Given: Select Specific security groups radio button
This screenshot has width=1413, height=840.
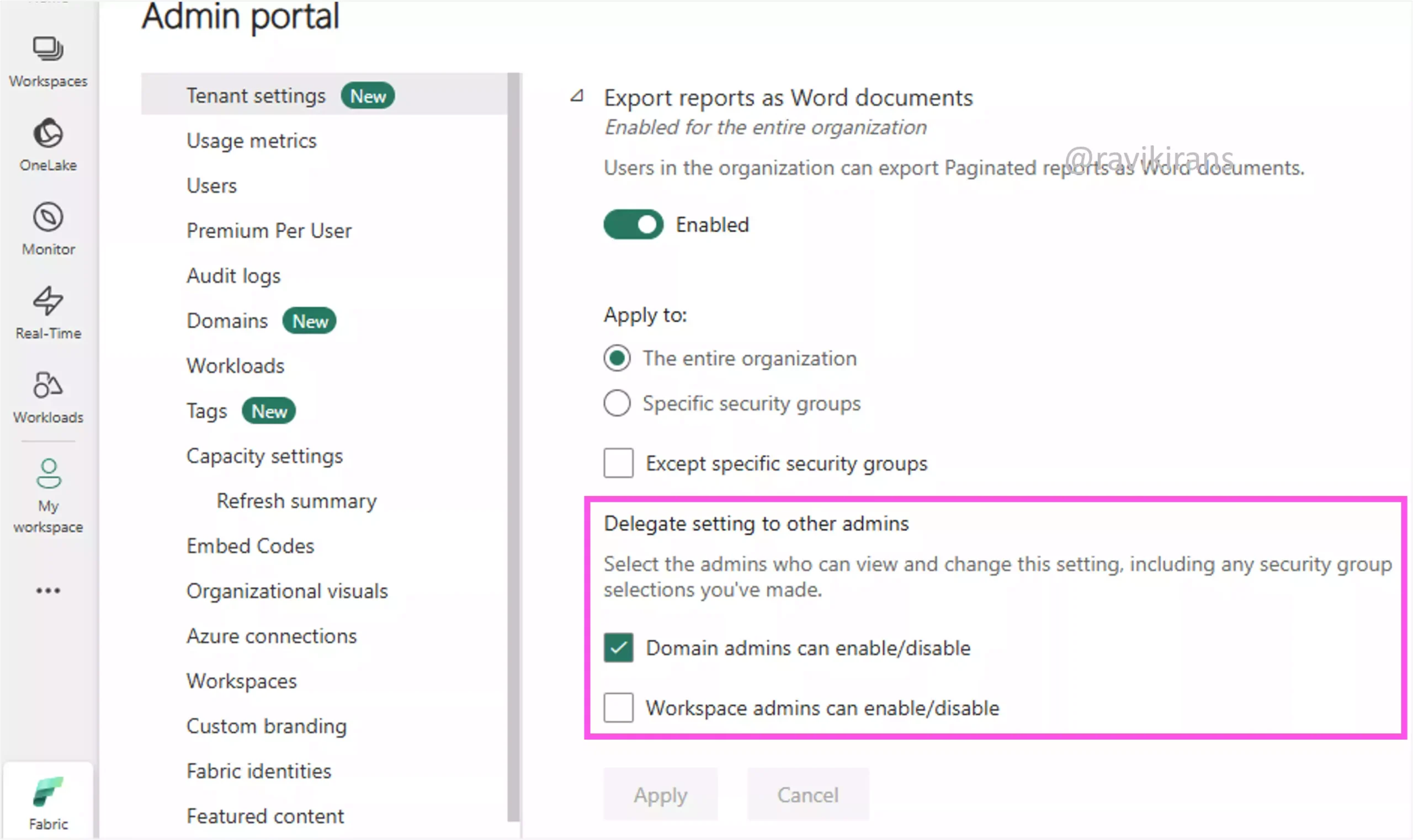Looking at the screenshot, I should [x=617, y=403].
